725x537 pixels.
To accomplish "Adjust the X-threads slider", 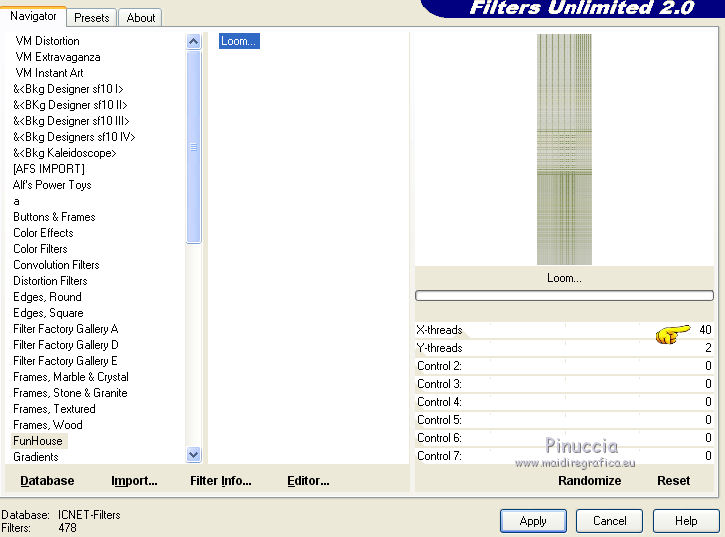I will 564,330.
